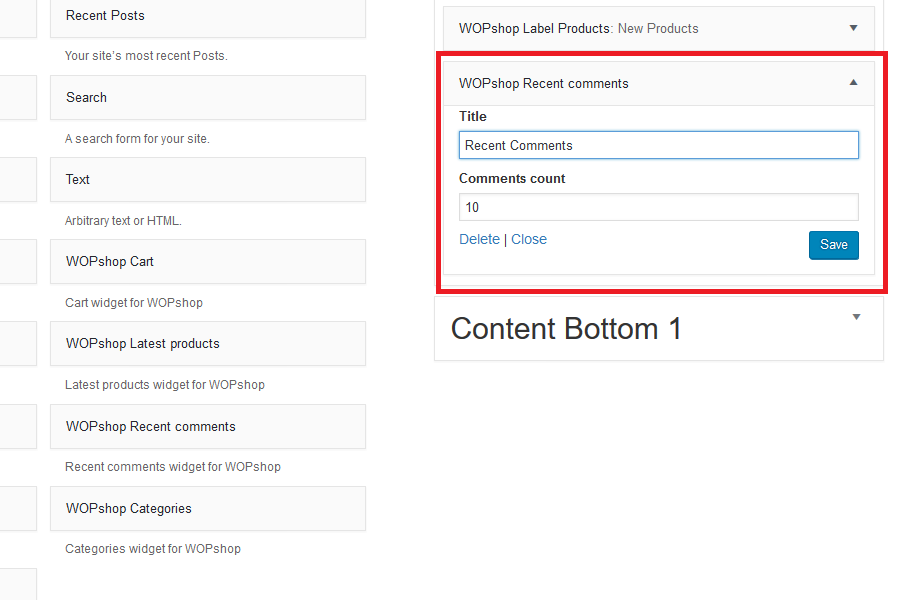Select the WOPshop Latest products widget

click(207, 344)
